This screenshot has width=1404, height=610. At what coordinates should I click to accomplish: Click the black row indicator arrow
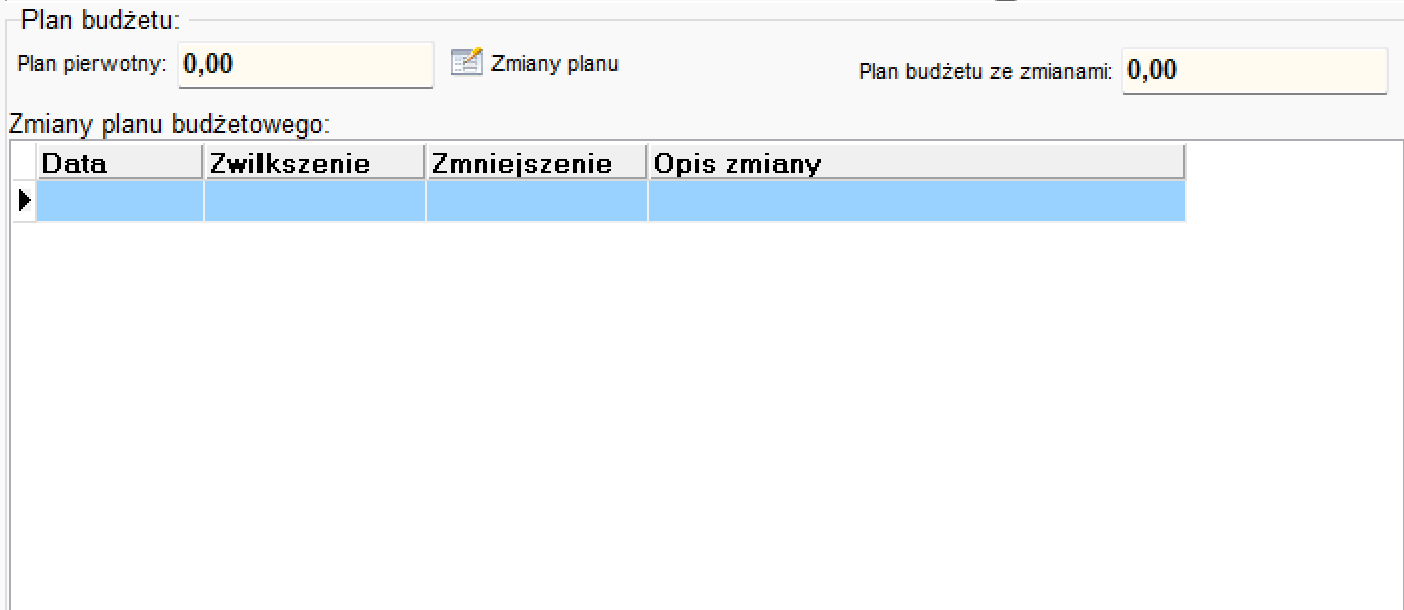click(25, 200)
